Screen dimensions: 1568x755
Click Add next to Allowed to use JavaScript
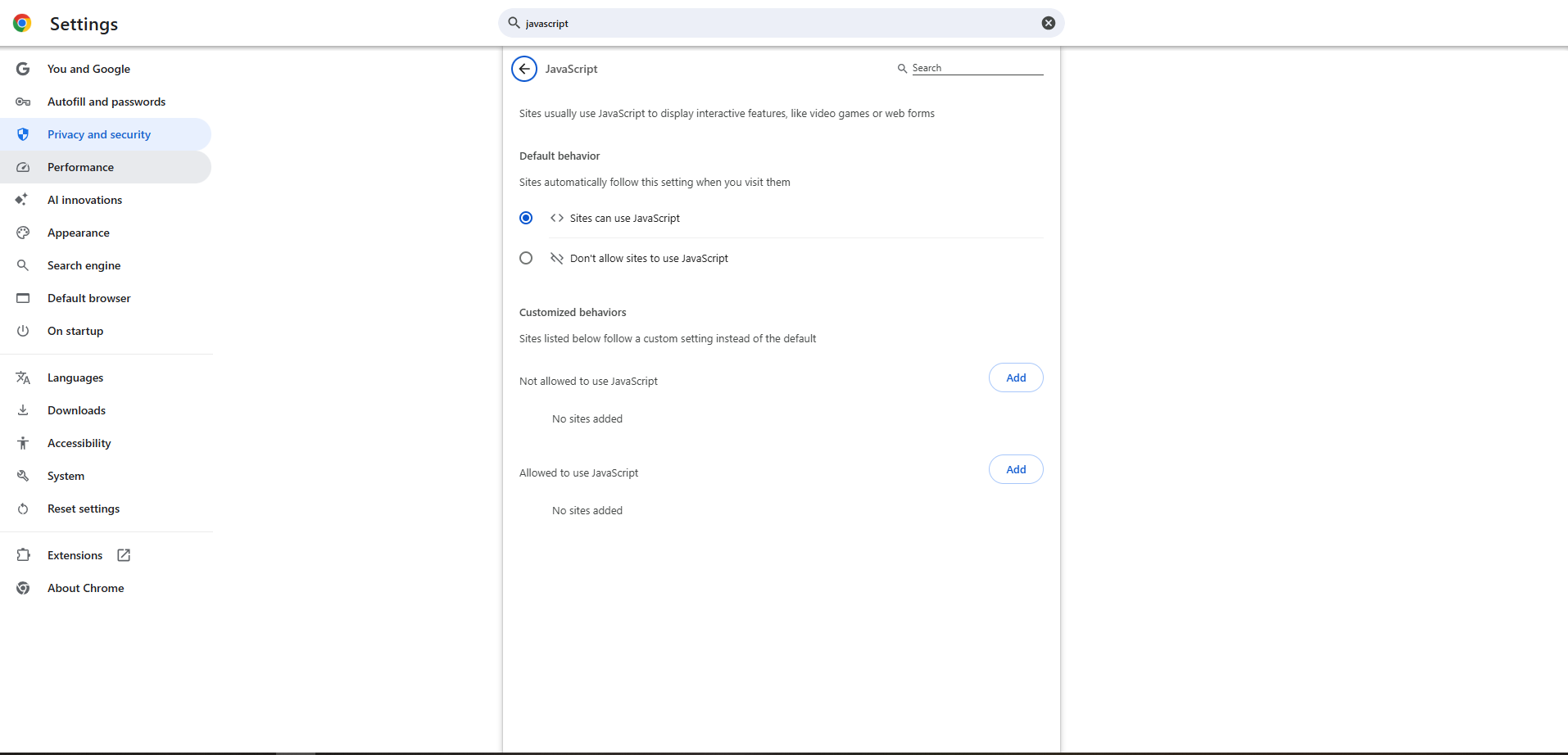(x=1015, y=468)
